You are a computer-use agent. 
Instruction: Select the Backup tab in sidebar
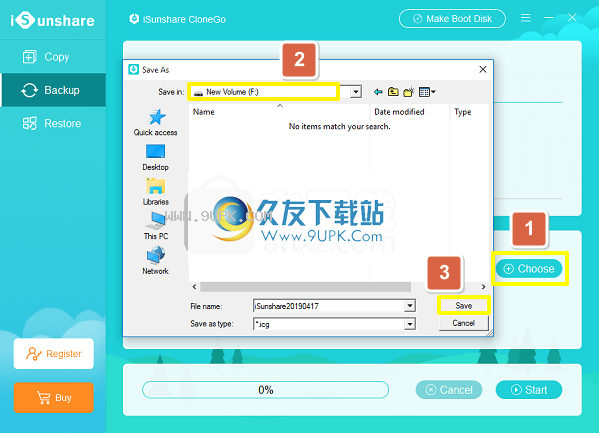[x=53, y=90]
